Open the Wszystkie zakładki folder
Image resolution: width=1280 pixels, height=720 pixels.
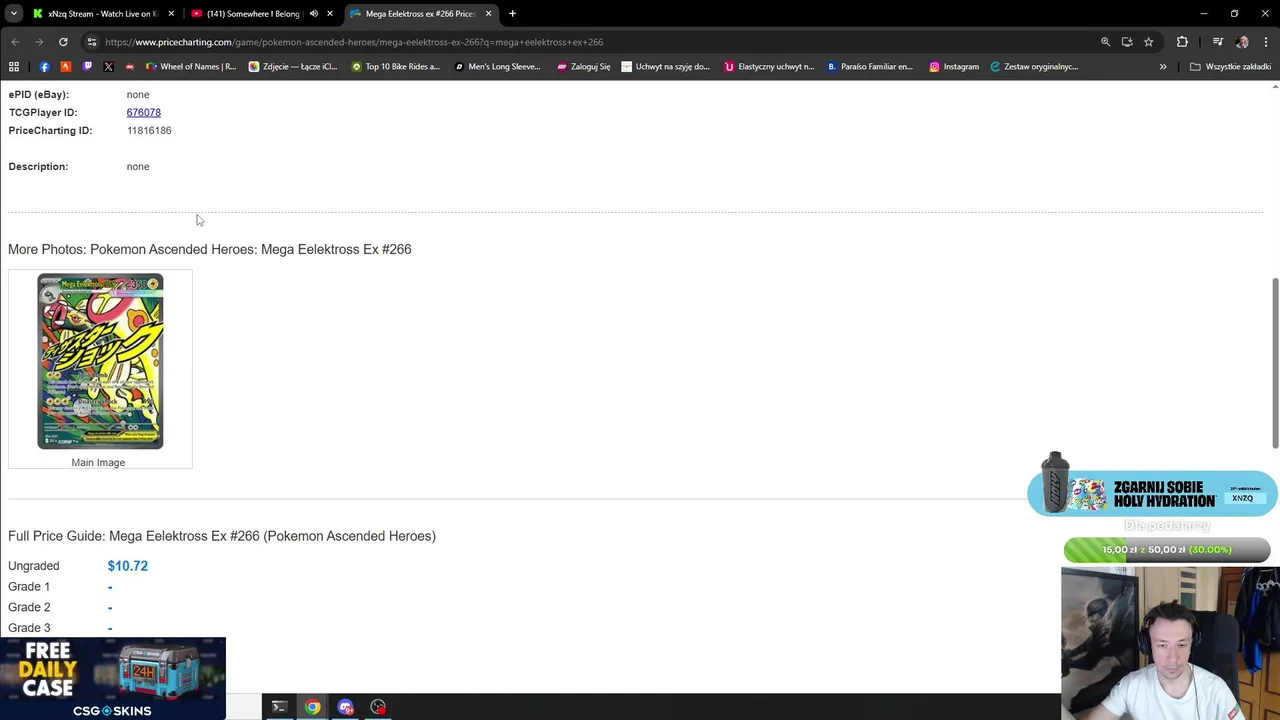pos(1230,67)
